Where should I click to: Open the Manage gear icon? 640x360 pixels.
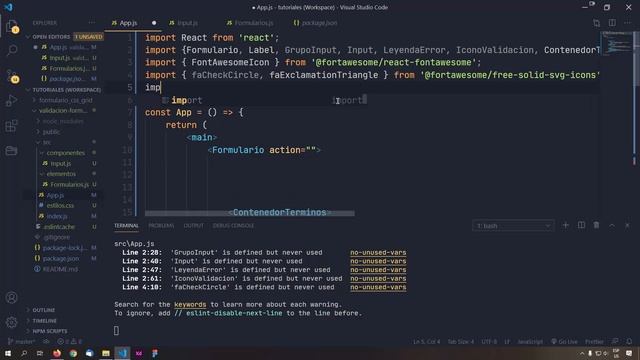(x=11, y=322)
